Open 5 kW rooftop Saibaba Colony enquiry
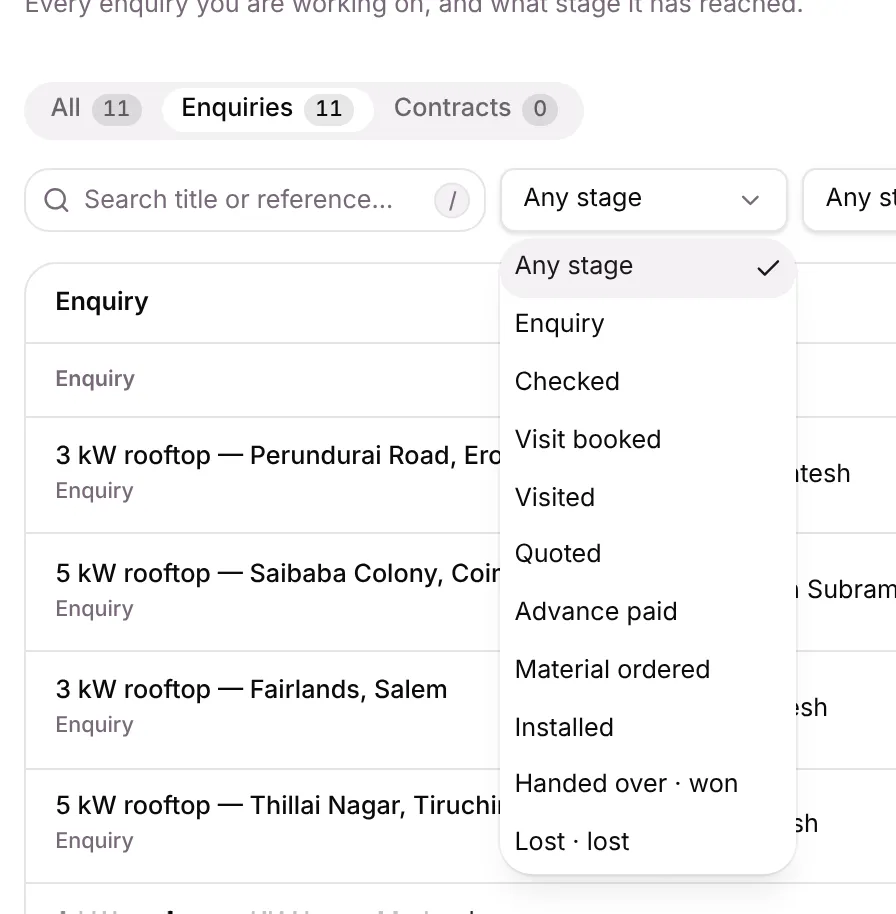 click(278, 574)
